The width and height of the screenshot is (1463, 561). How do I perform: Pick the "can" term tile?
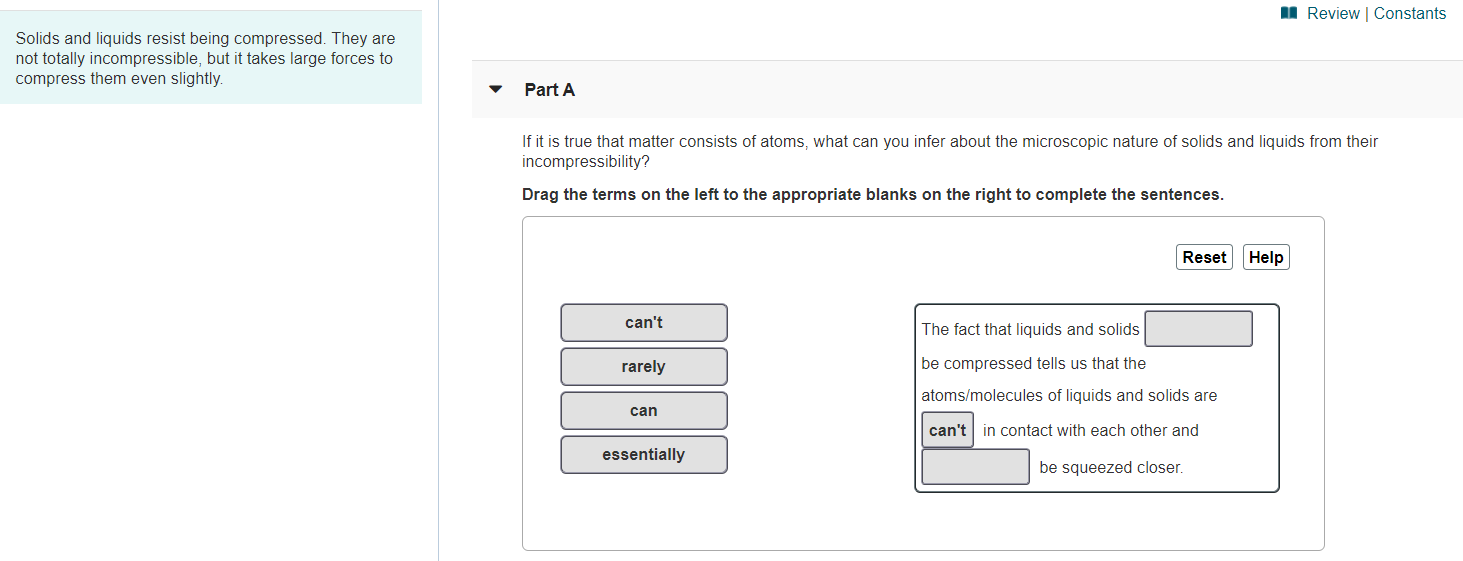pos(643,411)
